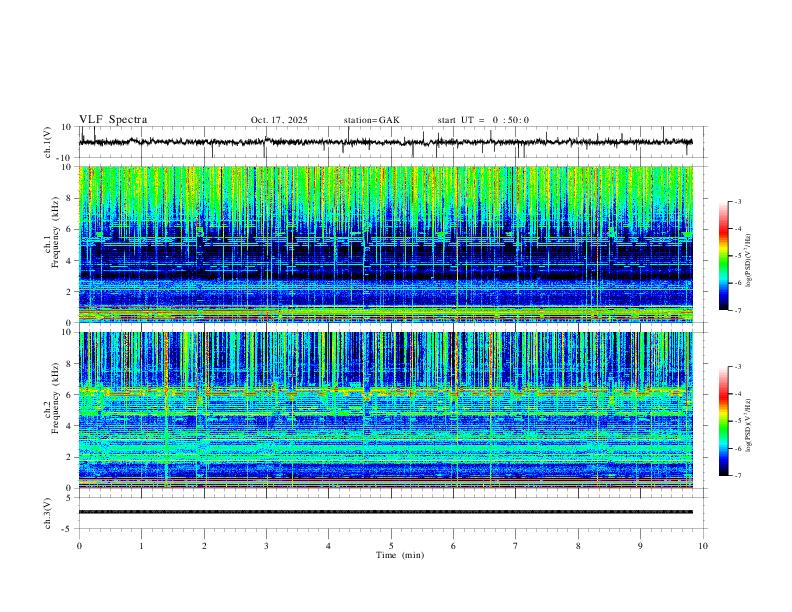Click time-axis tick label '4'
The image size is (792, 612).
point(328,546)
